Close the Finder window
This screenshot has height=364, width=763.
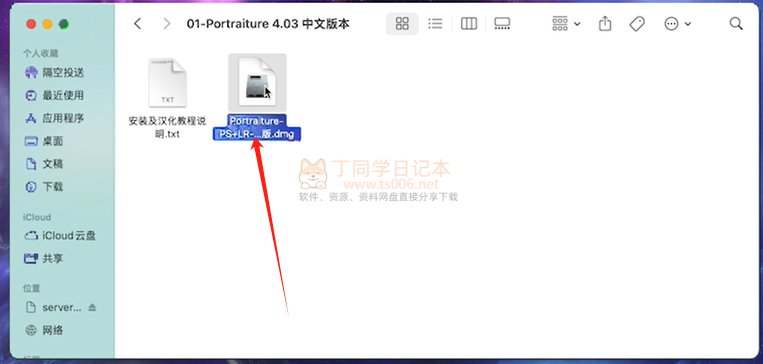tap(31, 24)
